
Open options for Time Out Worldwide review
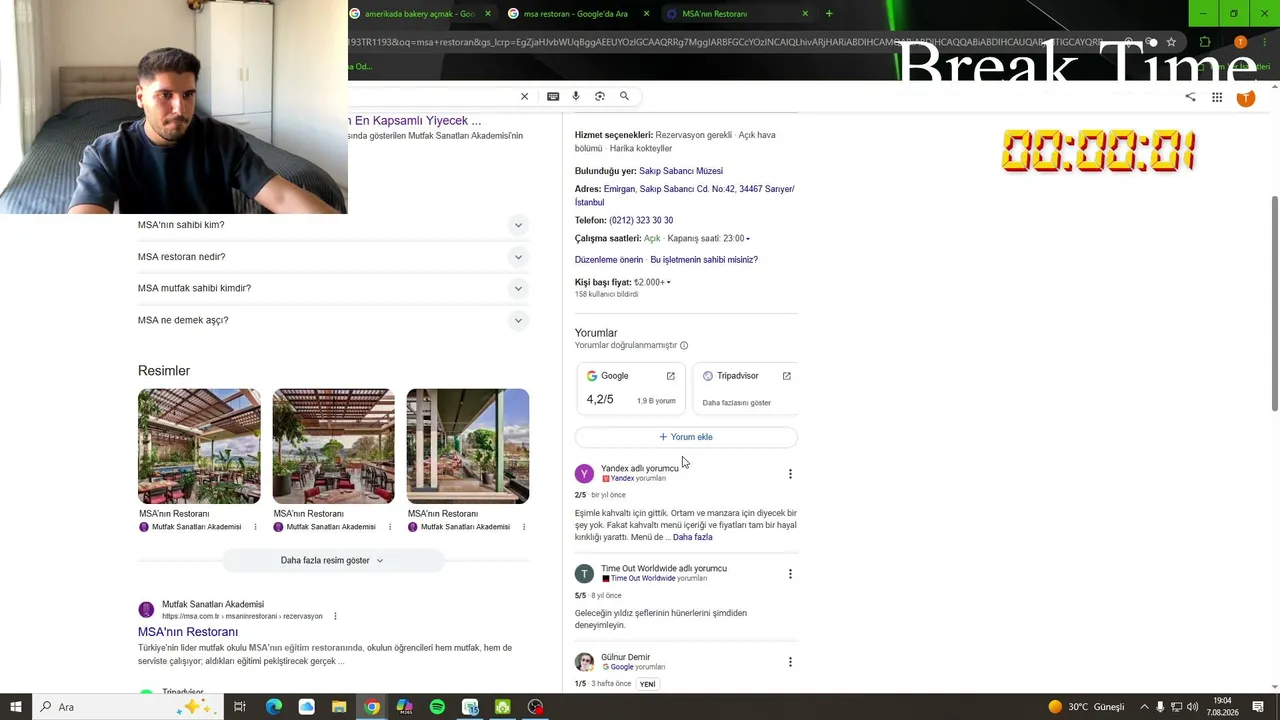(x=790, y=574)
